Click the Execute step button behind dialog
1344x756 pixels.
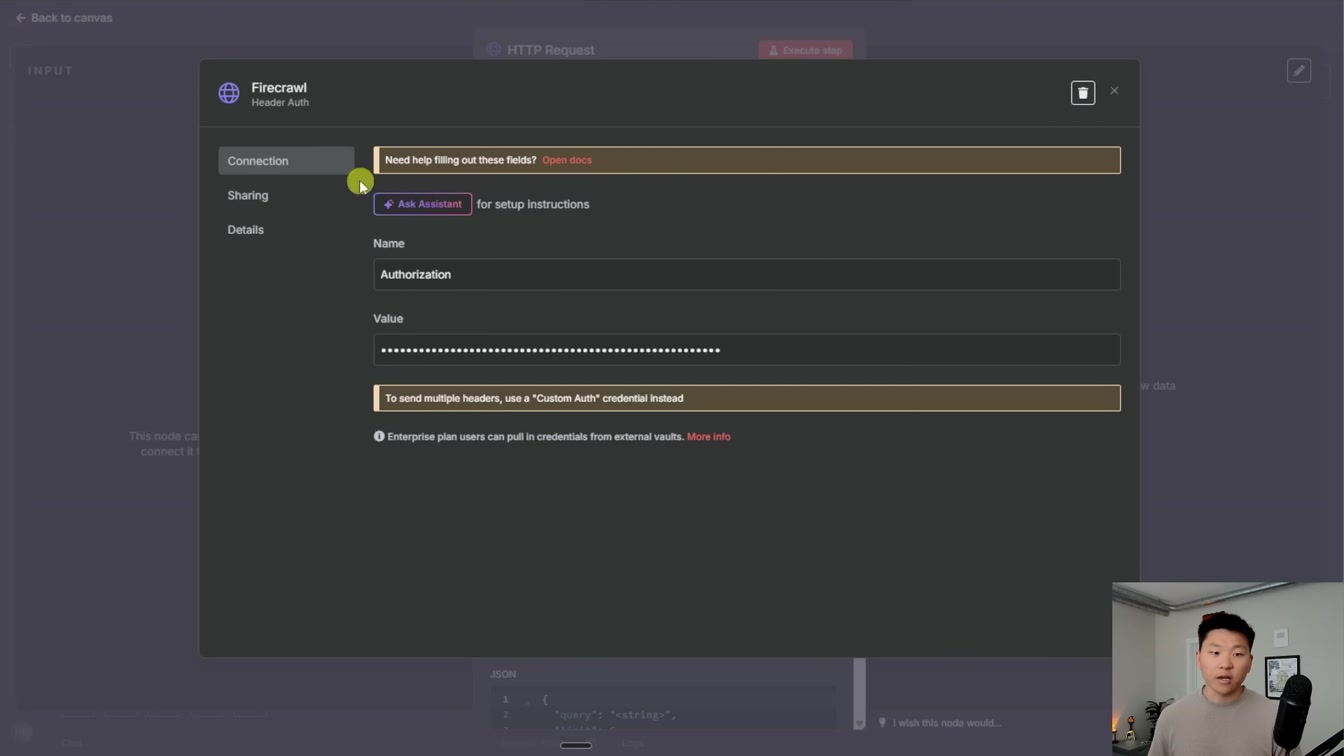(805, 50)
